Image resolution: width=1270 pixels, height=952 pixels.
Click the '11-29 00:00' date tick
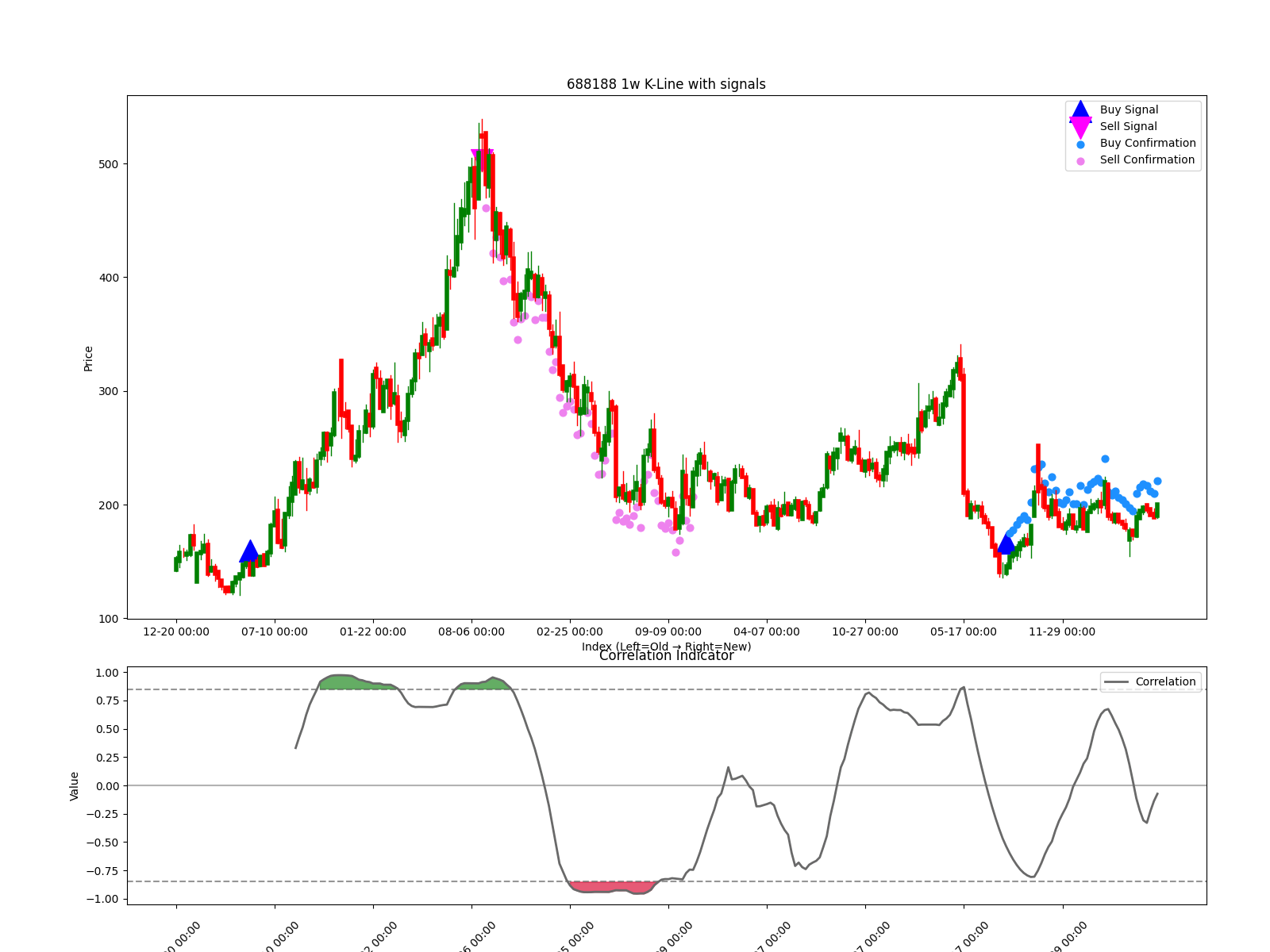pyautogui.click(x=1062, y=631)
